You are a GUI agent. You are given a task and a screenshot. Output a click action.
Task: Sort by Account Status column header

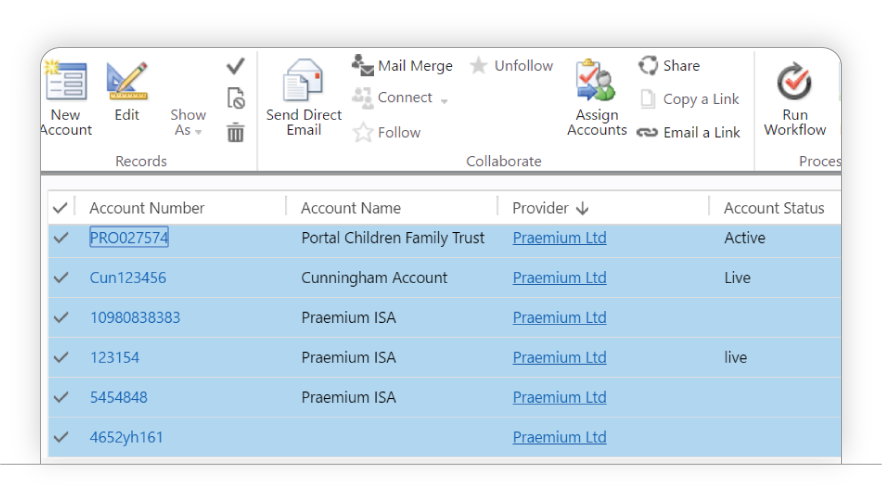click(x=774, y=208)
